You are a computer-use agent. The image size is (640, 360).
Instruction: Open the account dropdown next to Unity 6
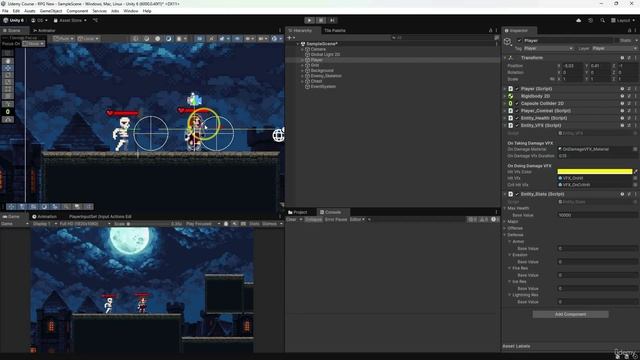tap(40, 20)
